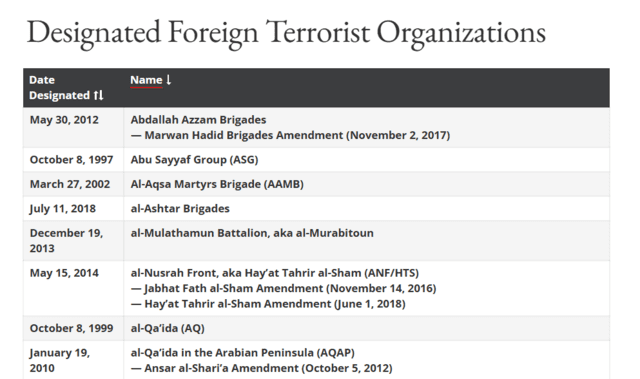
Task: Click the al-Qa'ida (AQ) name
Action: 167,328
